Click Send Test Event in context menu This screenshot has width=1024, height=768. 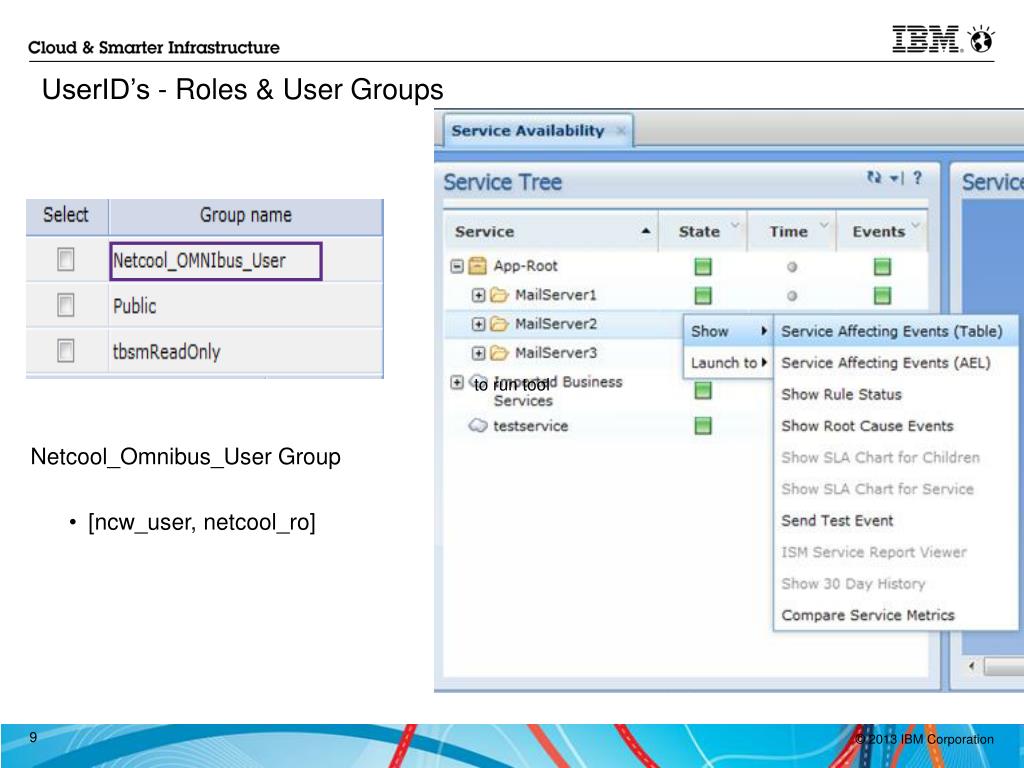(x=837, y=521)
